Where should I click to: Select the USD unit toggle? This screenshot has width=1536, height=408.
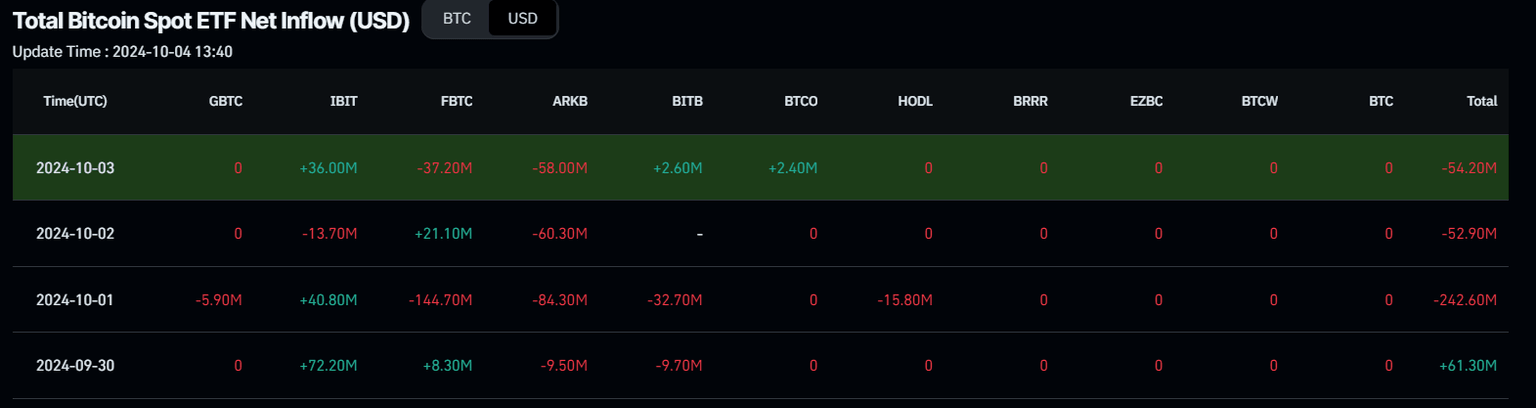pos(522,19)
